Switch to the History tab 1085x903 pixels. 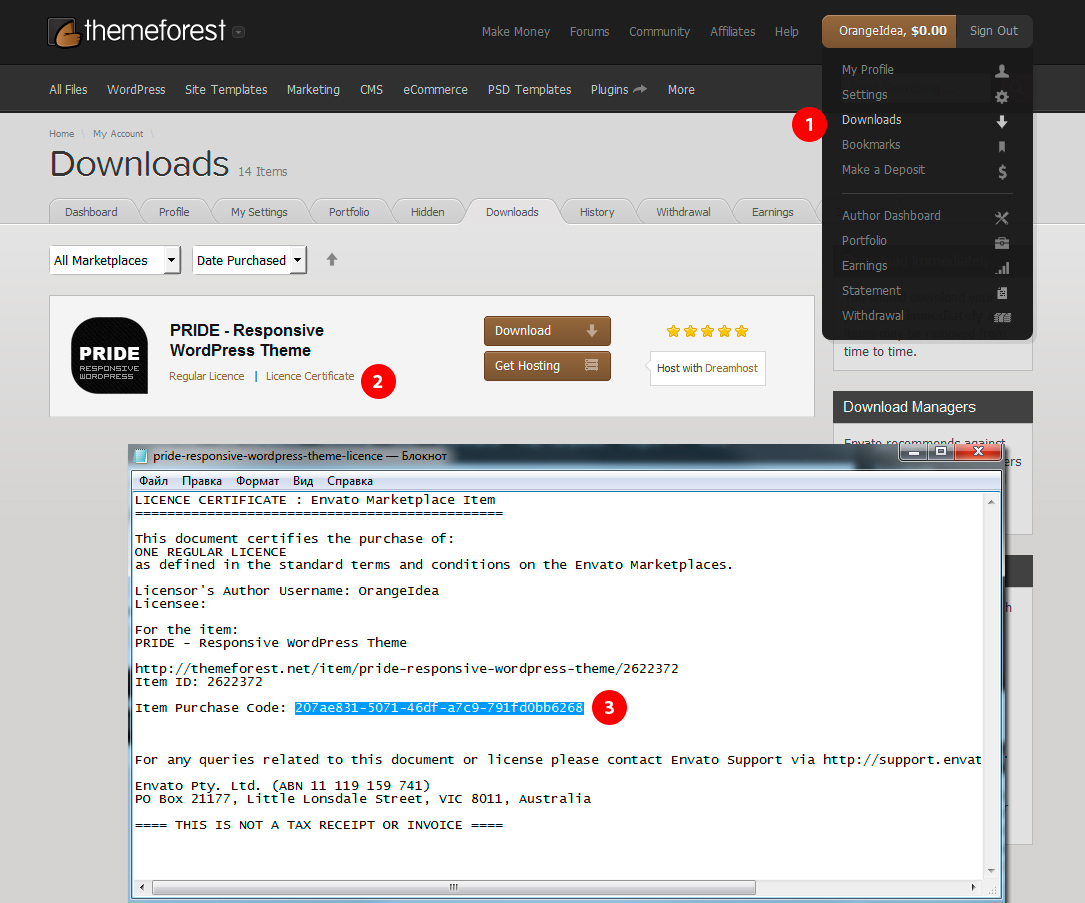pyautogui.click(x=596, y=212)
